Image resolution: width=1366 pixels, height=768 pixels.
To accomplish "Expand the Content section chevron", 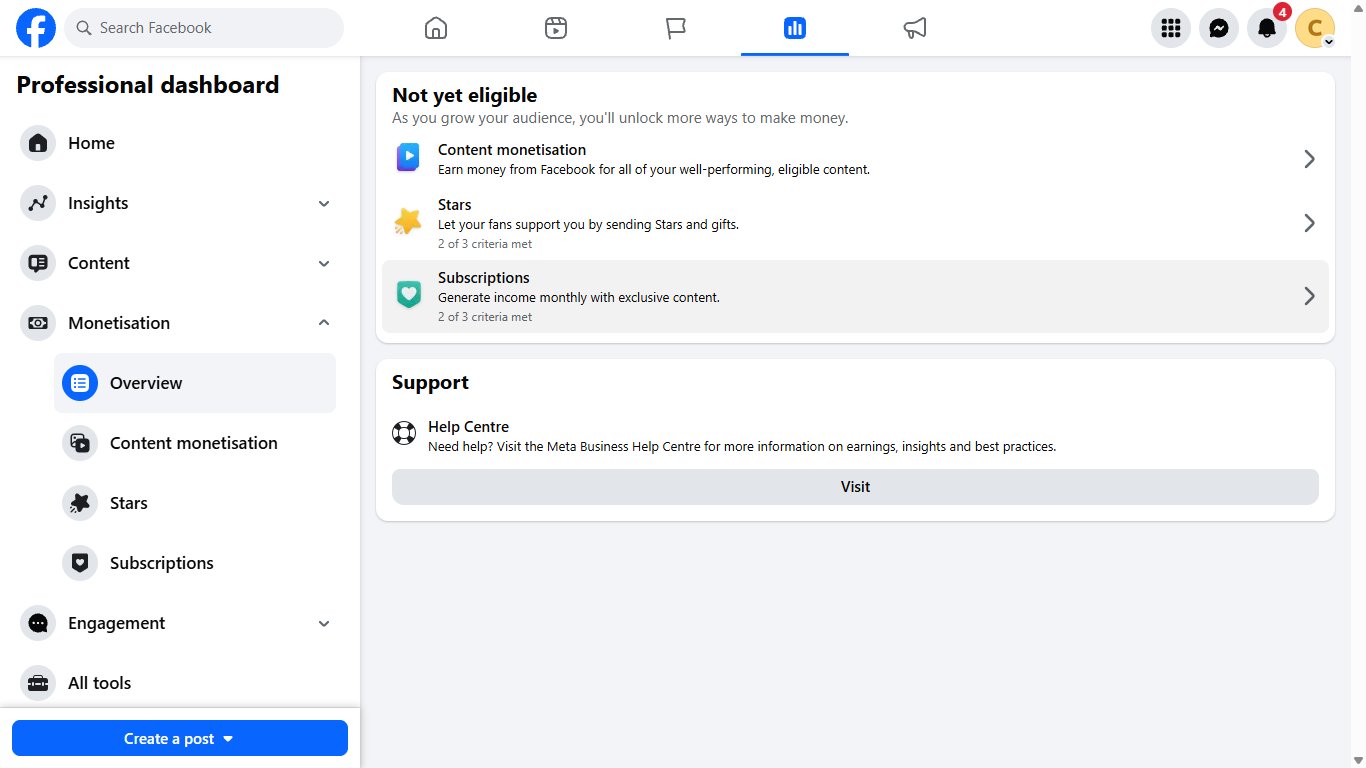I will [324, 263].
